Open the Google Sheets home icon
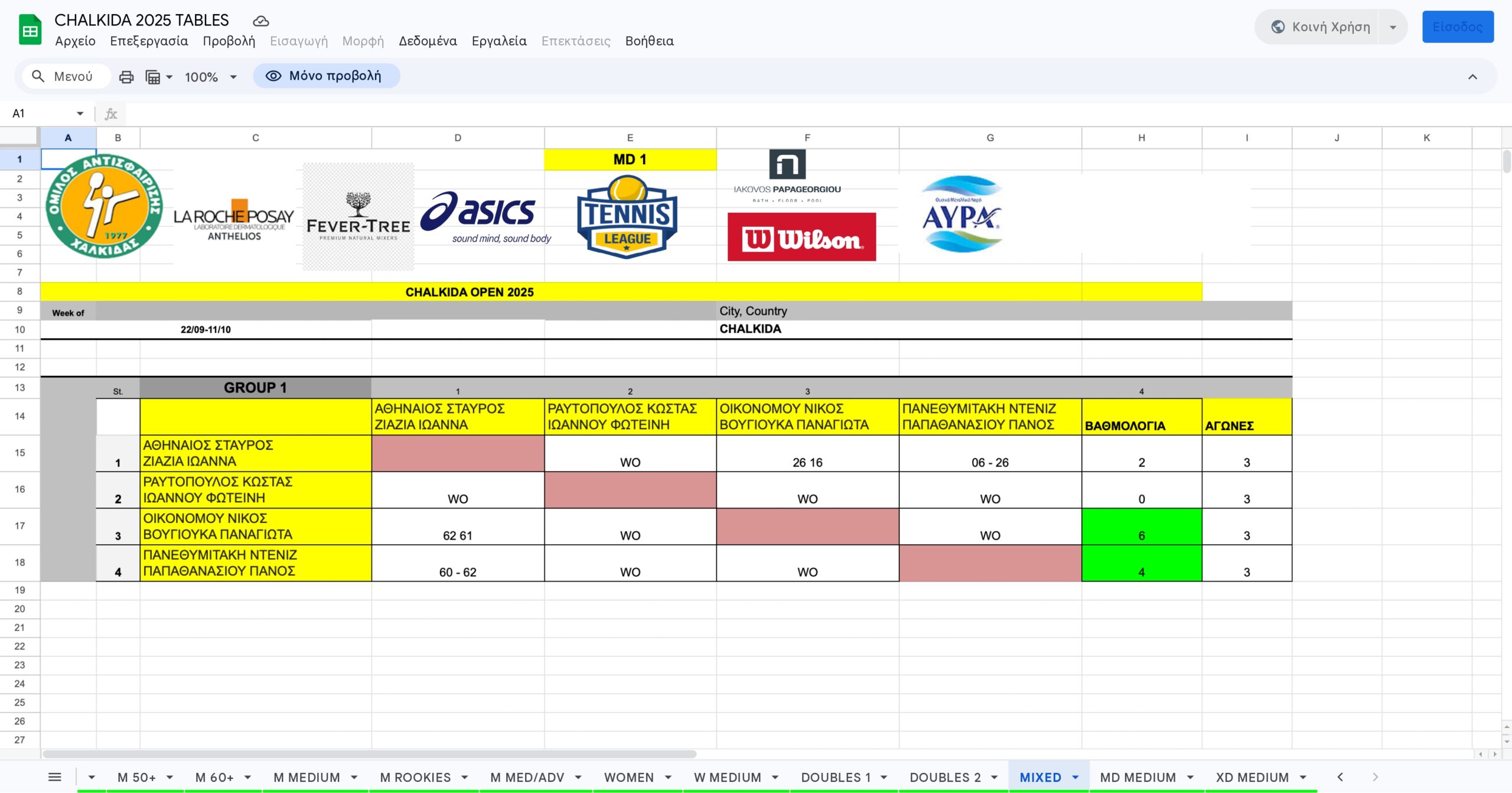Image resolution: width=1512 pixels, height=793 pixels. (x=30, y=30)
